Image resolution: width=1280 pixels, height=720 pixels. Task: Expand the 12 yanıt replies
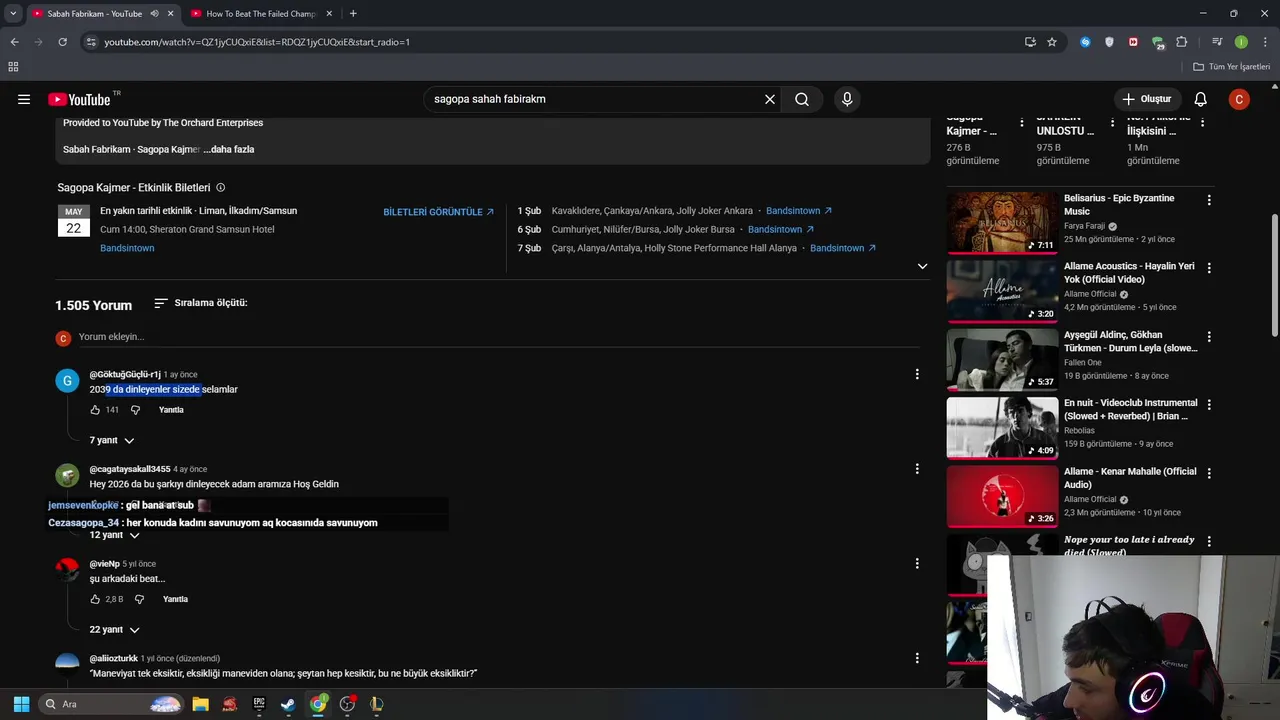[x=114, y=535]
